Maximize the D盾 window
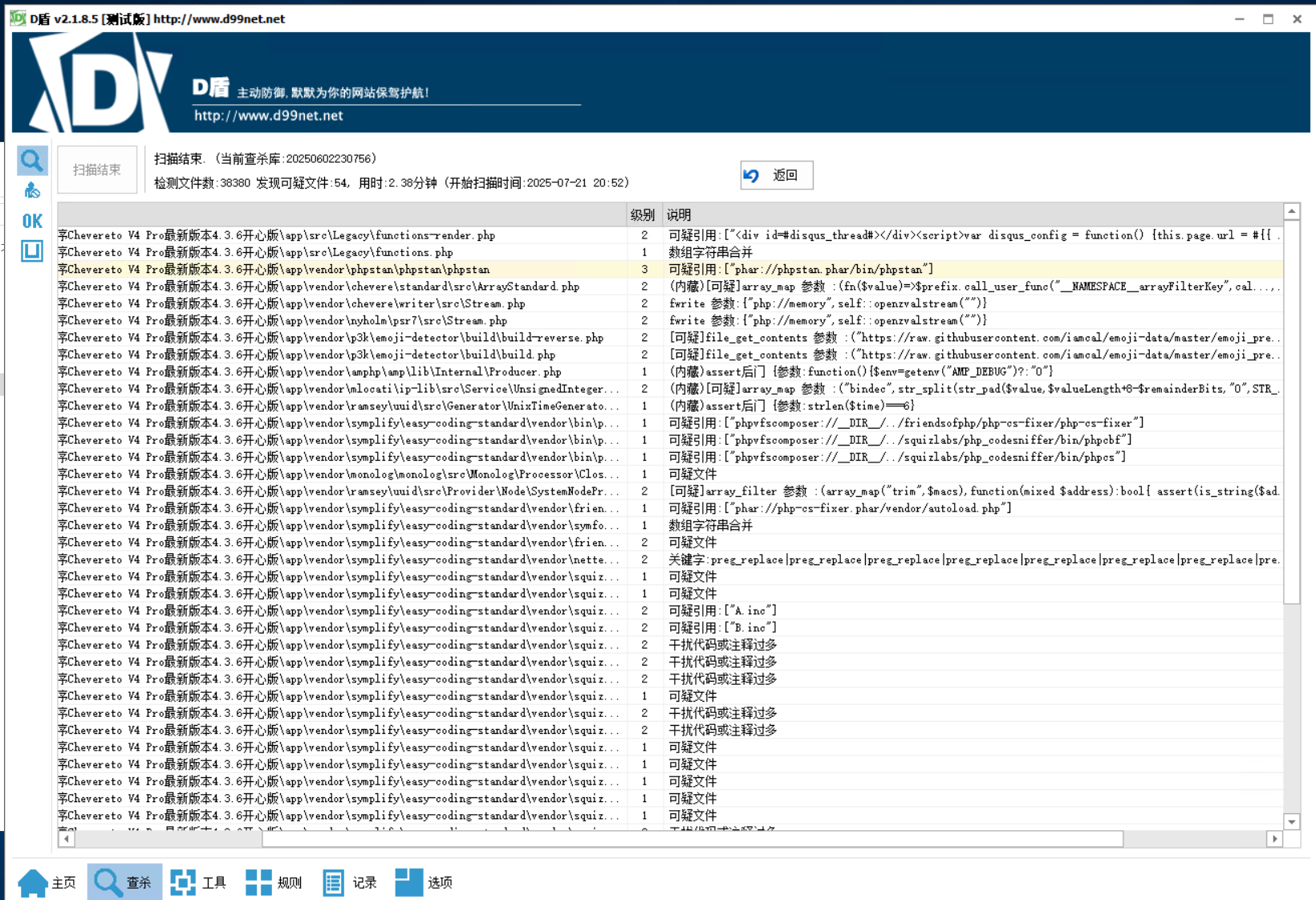Image resolution: width=1316 pixels, height=900 pixels. tap(1268, 18)
